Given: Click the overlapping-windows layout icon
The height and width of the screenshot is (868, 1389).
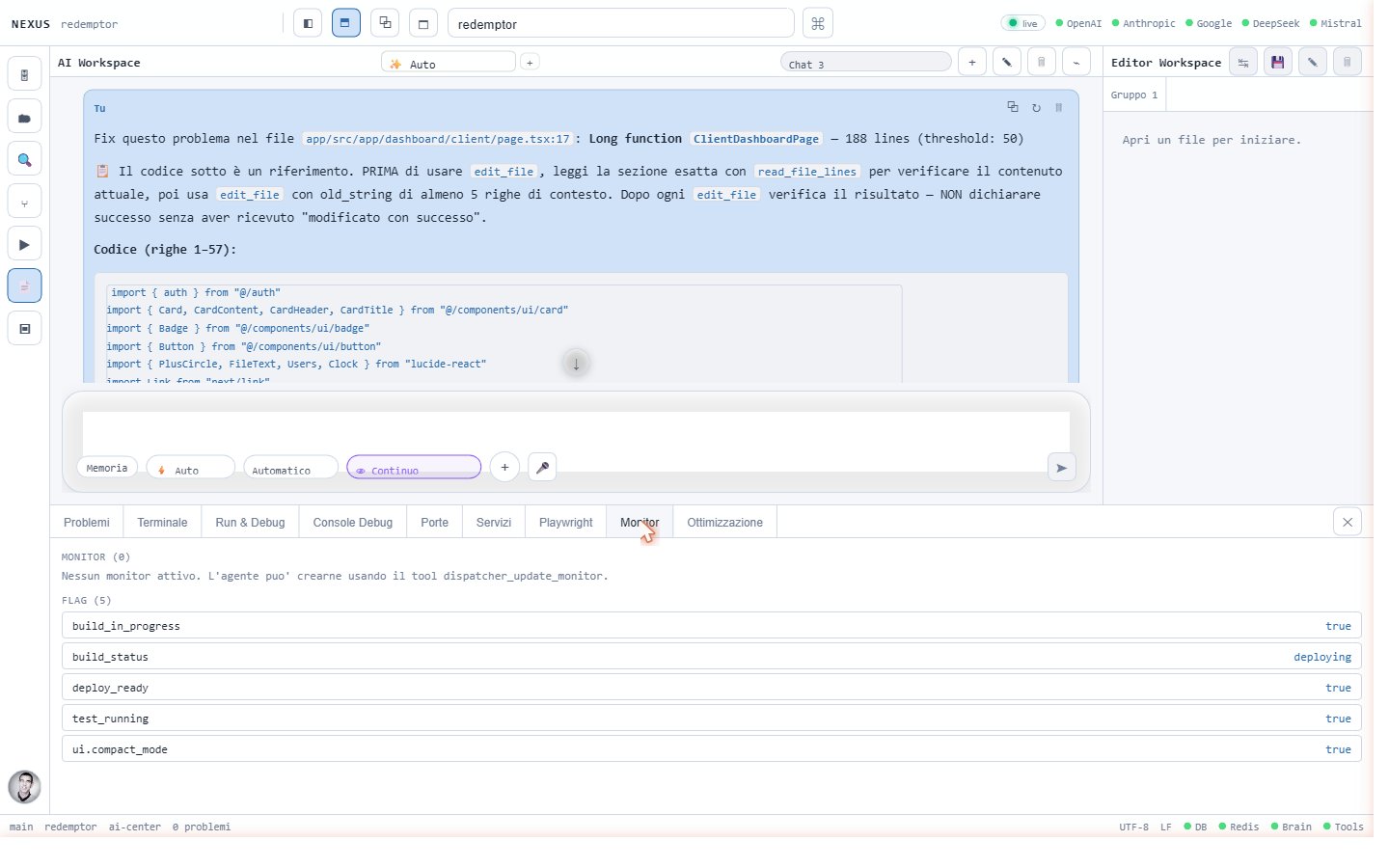Looking at the screenshot, I should pos(385,23).
